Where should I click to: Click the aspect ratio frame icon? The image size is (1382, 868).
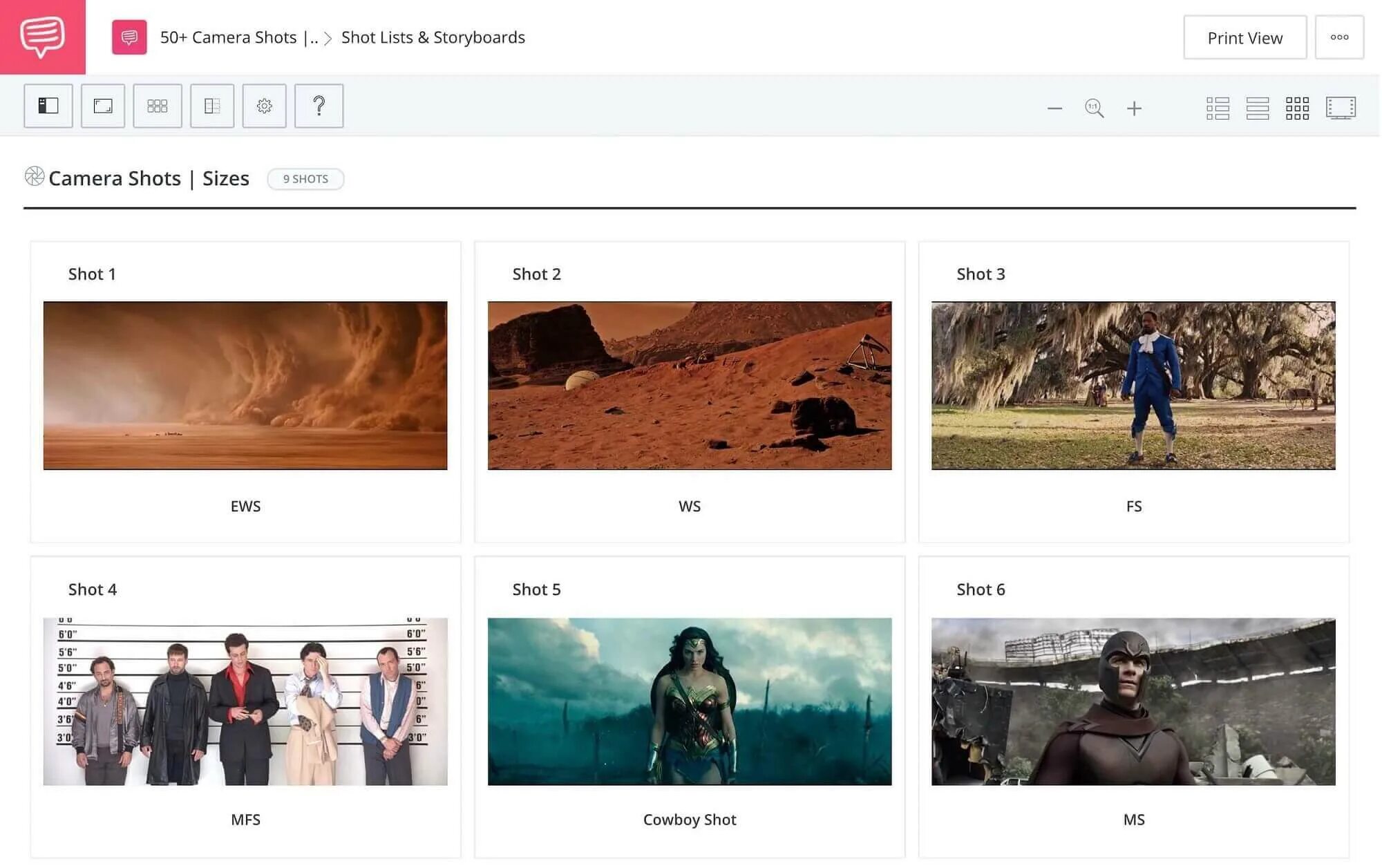point(103,106)
